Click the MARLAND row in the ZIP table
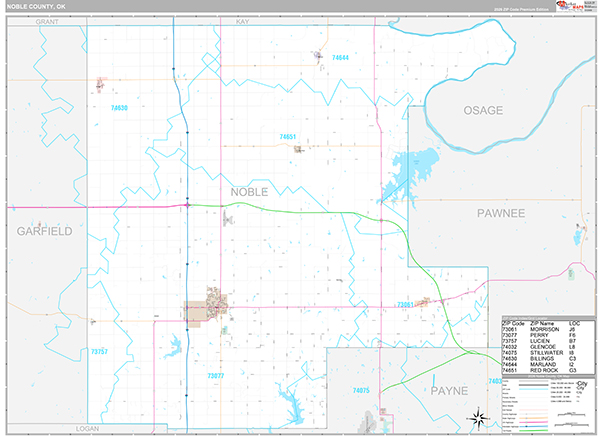This screenshot has width=600, height=436. (x=548, y=365)
